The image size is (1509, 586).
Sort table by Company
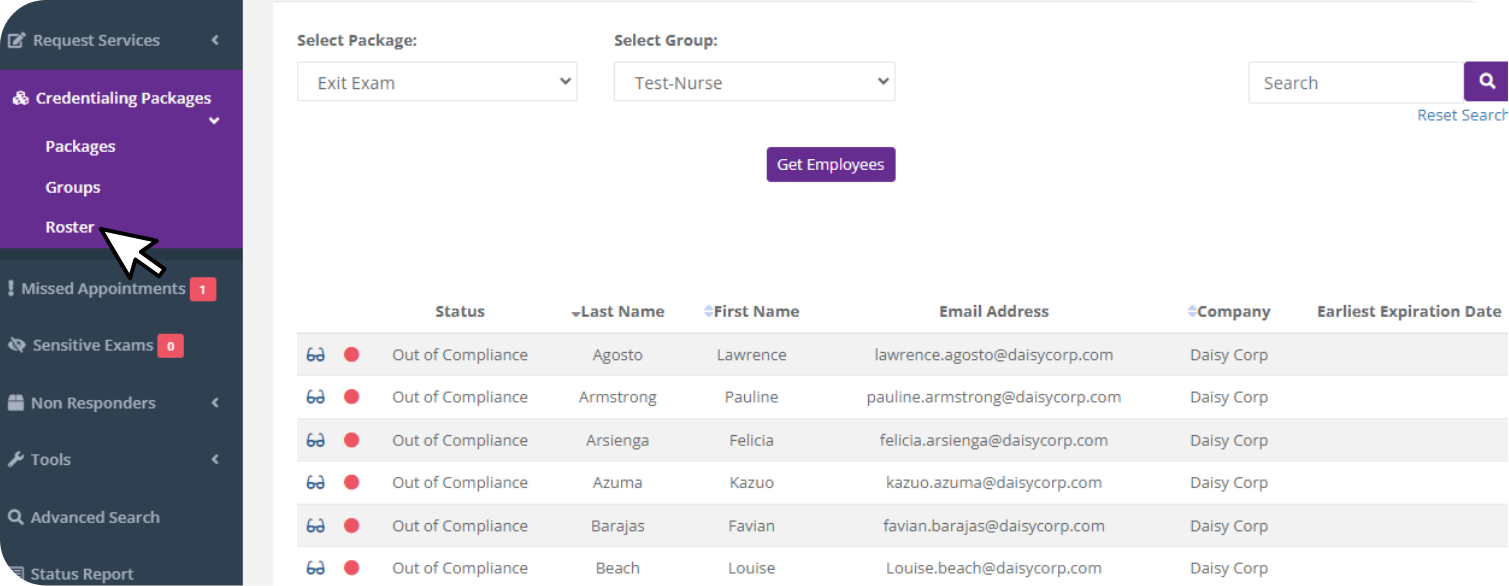coord(1229,312)
